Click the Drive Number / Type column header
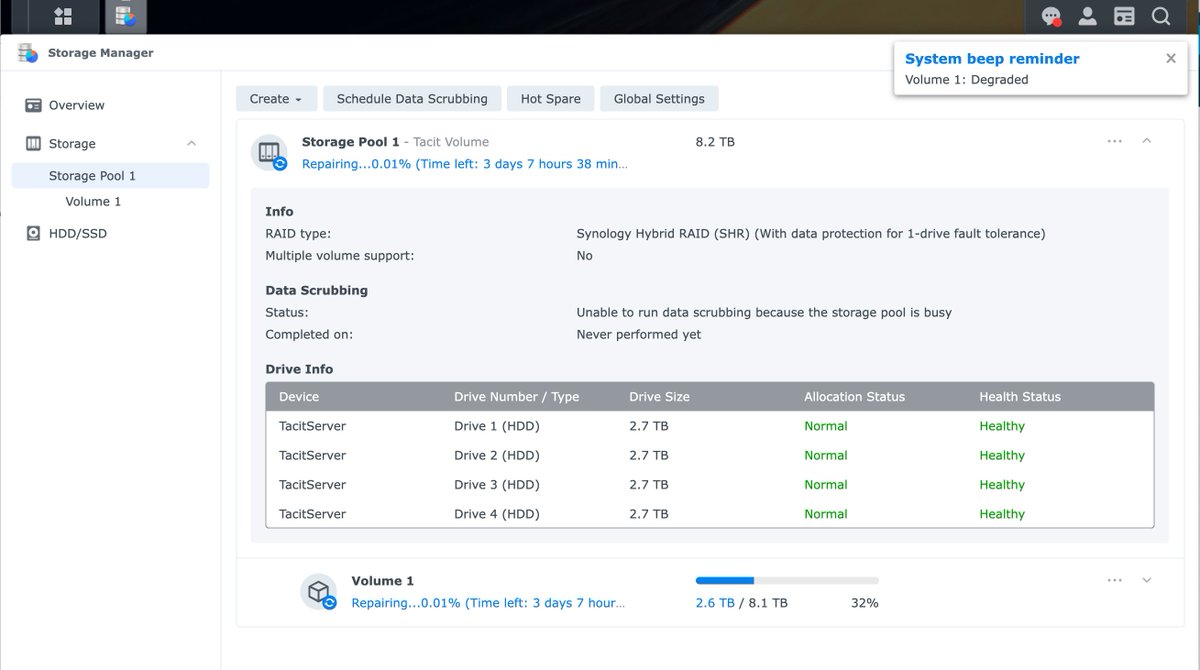The width and height of the screenshot is (1200, 670). pos(517,397)
